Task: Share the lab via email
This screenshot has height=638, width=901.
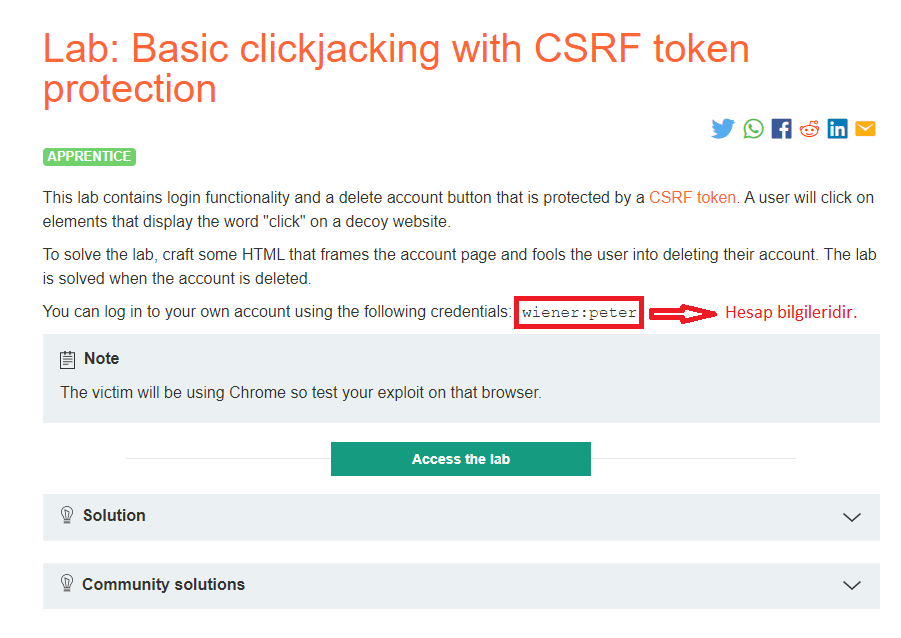Action: coord(865,128)
